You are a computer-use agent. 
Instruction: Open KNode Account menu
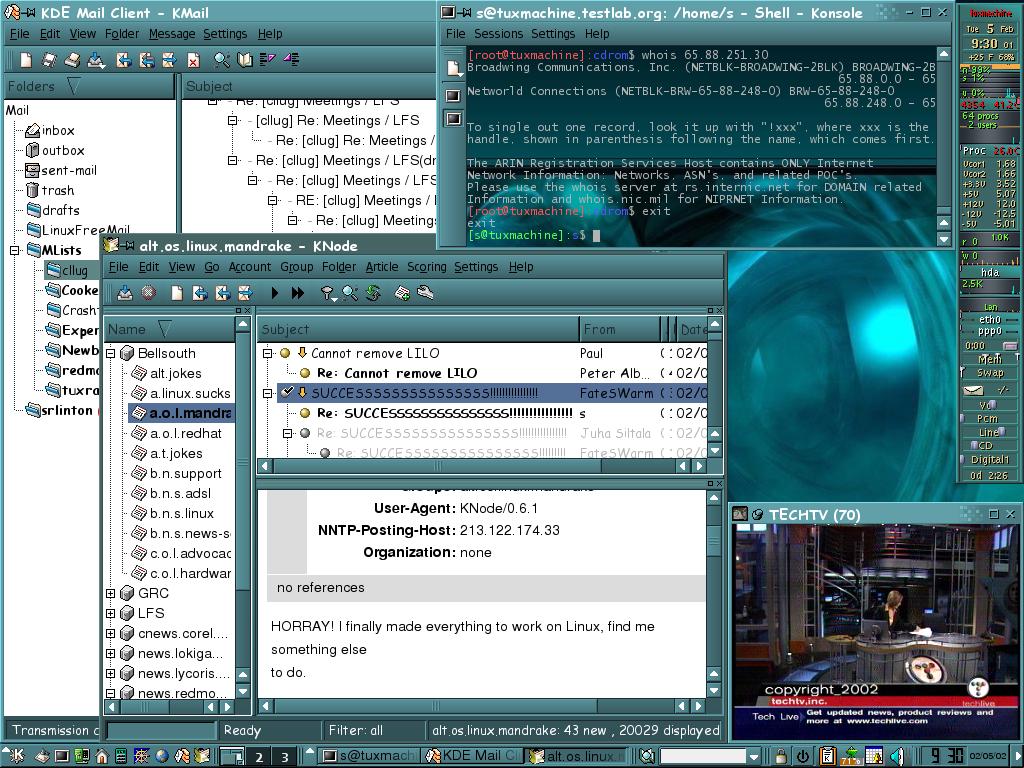tap(249, 266)
